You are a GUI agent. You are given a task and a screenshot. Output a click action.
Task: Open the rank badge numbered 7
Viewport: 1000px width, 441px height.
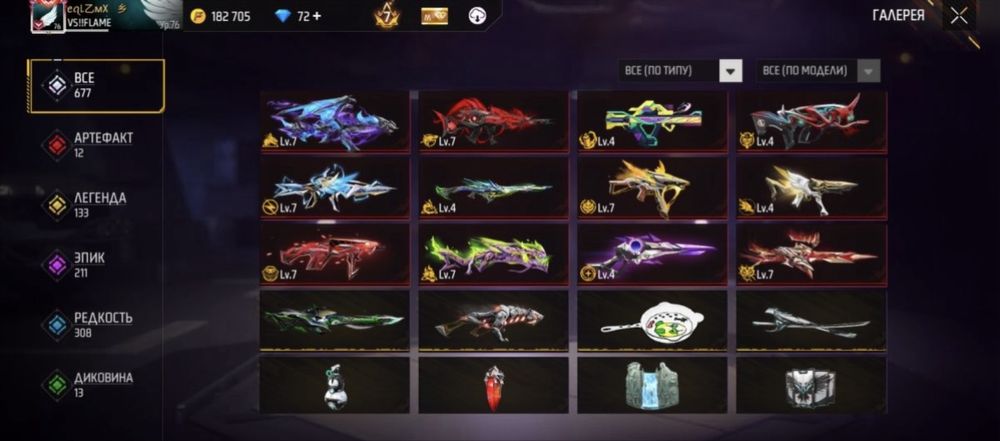386,16
